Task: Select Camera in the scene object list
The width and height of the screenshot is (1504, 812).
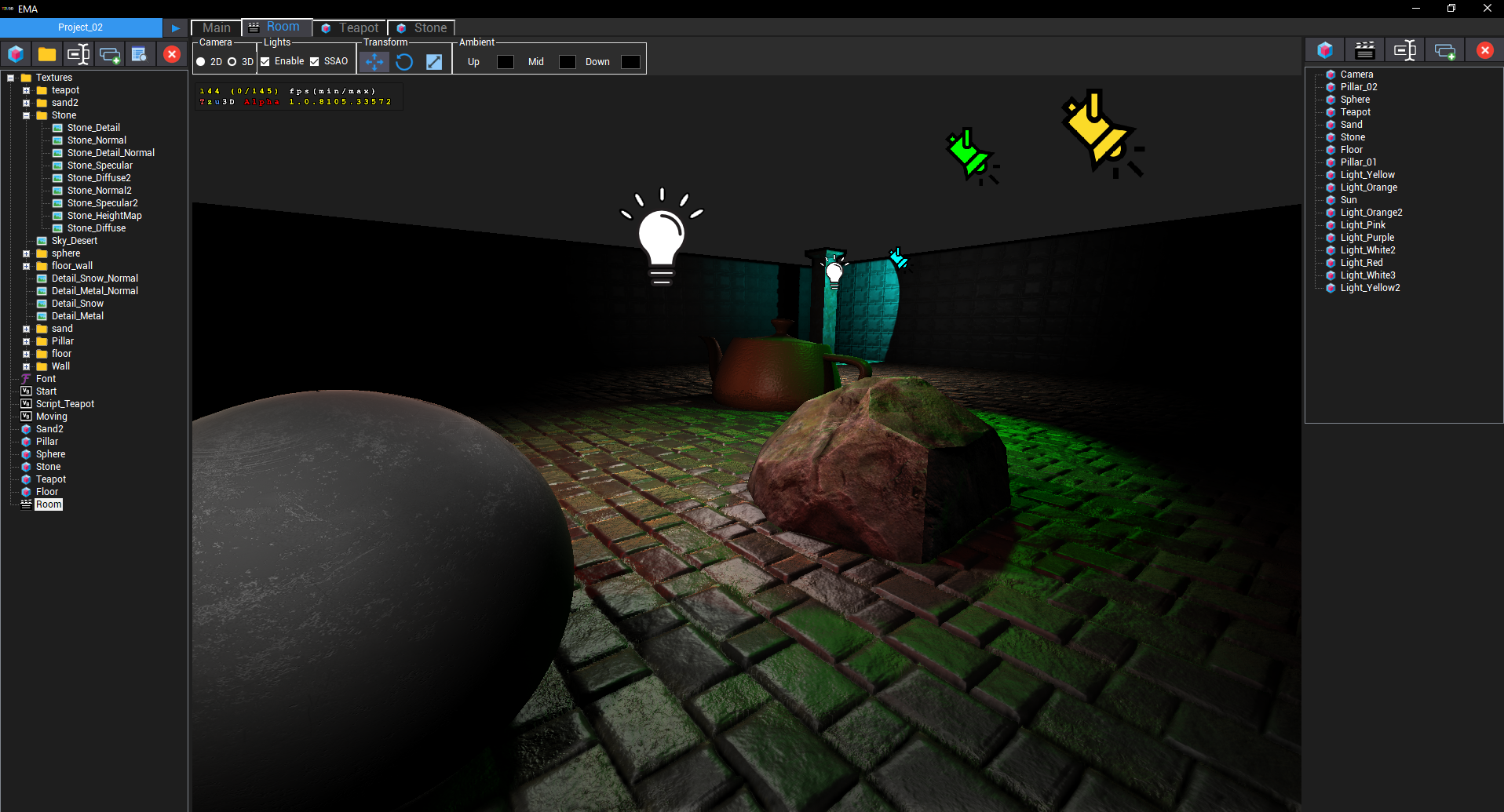Action: pos(1356,75)
